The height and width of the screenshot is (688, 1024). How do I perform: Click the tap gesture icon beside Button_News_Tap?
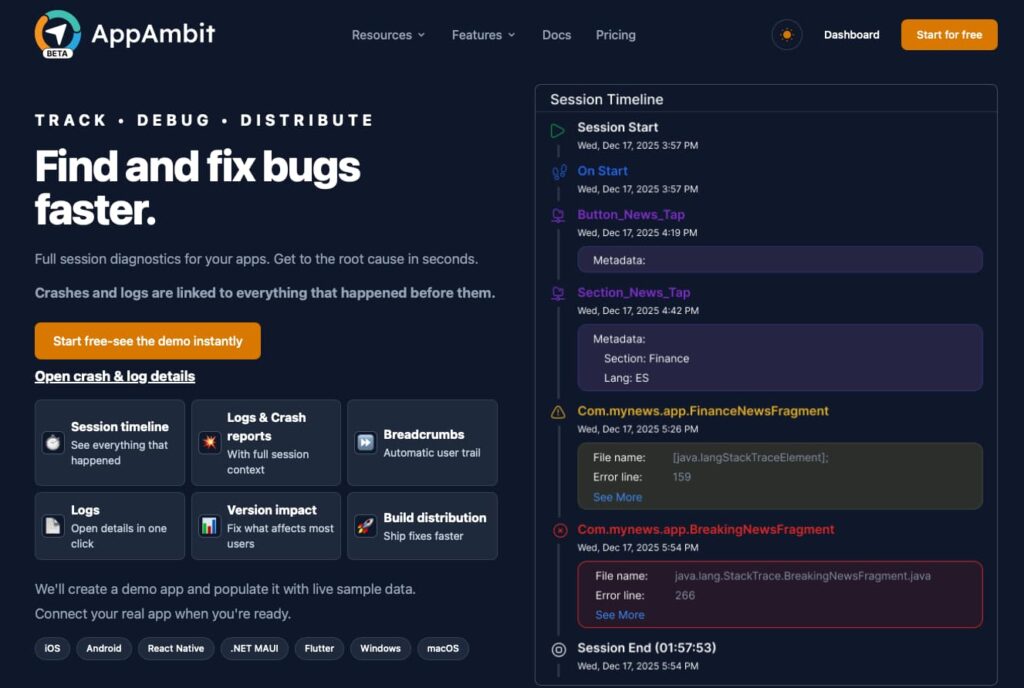[559, 215]
